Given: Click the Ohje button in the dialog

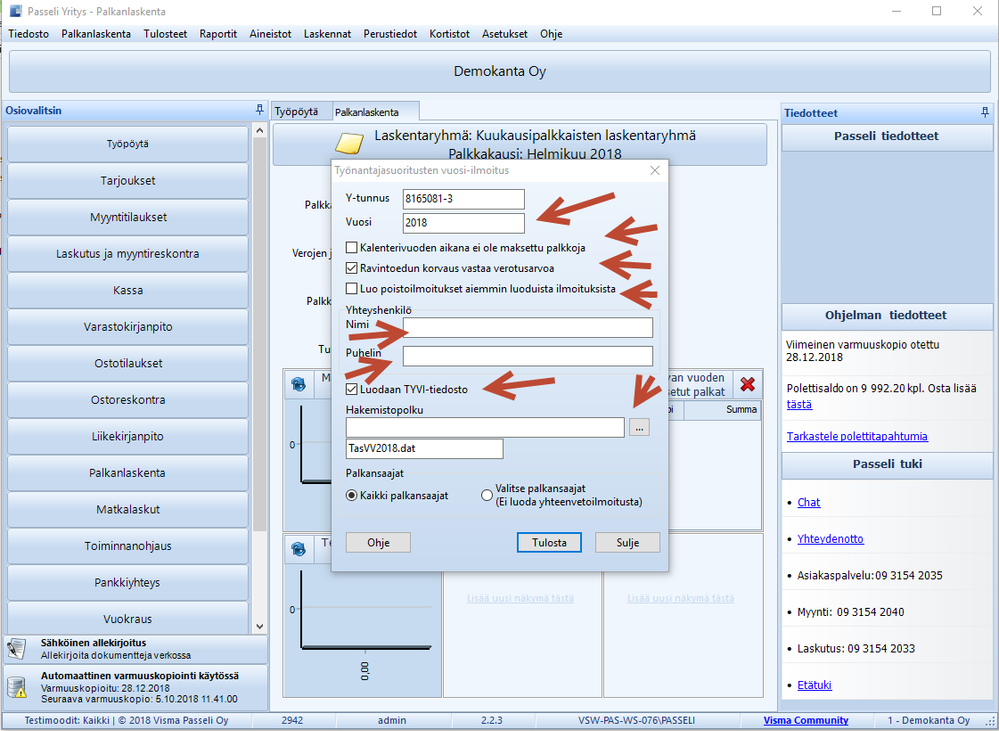Looking at the screenshot, I should click(x=378, y=543).
